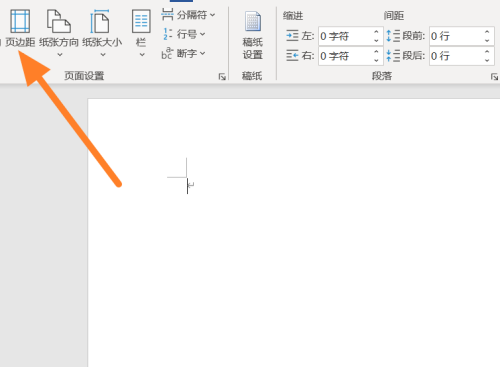
Task: Decrease the right indent 右 value
Action: tap(376, 60)
